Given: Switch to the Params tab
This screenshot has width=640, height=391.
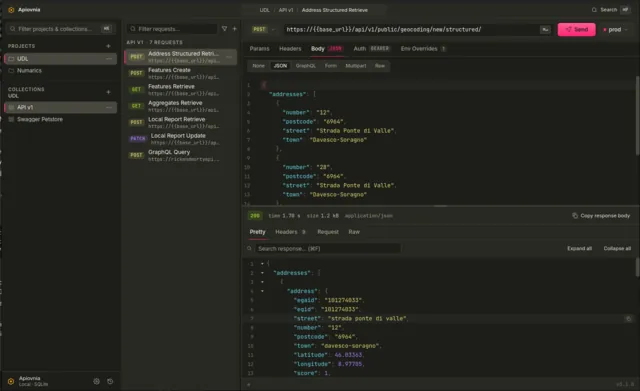Looking at the screenshot, I should (x=259, y=49).
